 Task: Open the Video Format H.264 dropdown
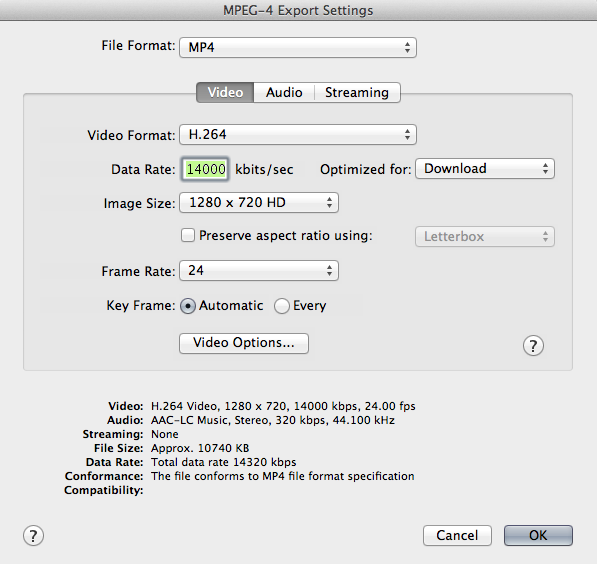click(x=298, y=135)
